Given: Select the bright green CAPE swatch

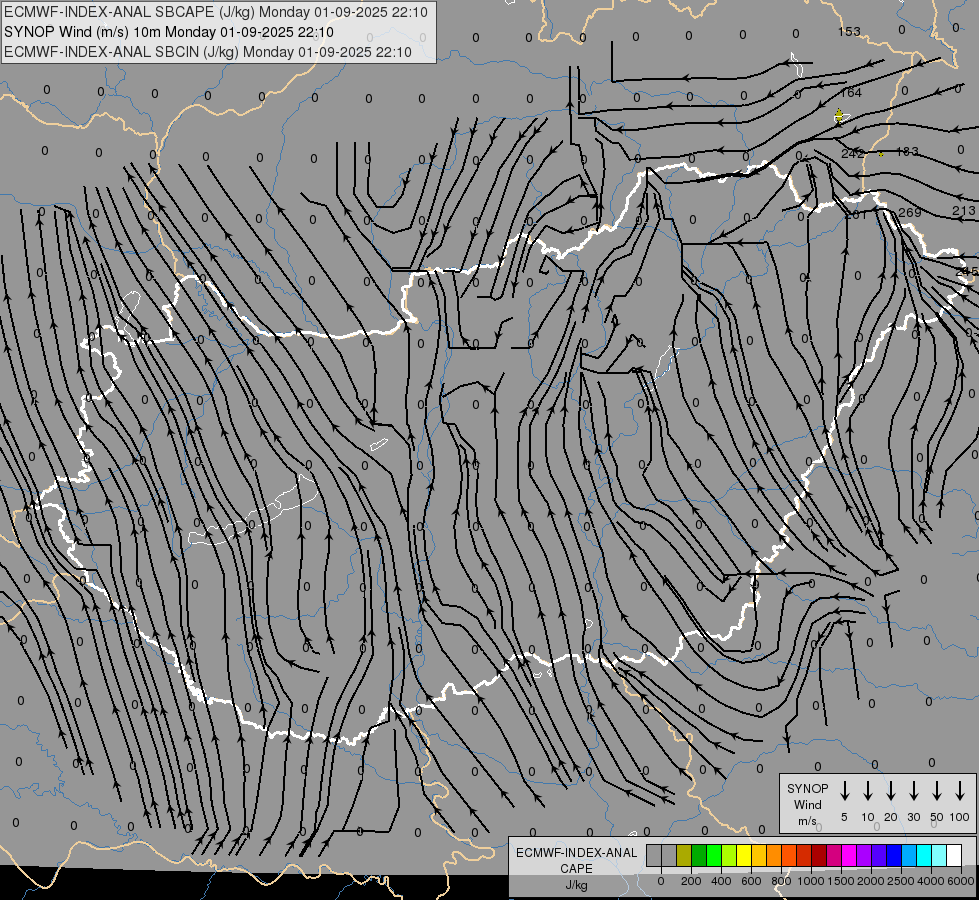Looking at the screenshot, I should point(714,855).
